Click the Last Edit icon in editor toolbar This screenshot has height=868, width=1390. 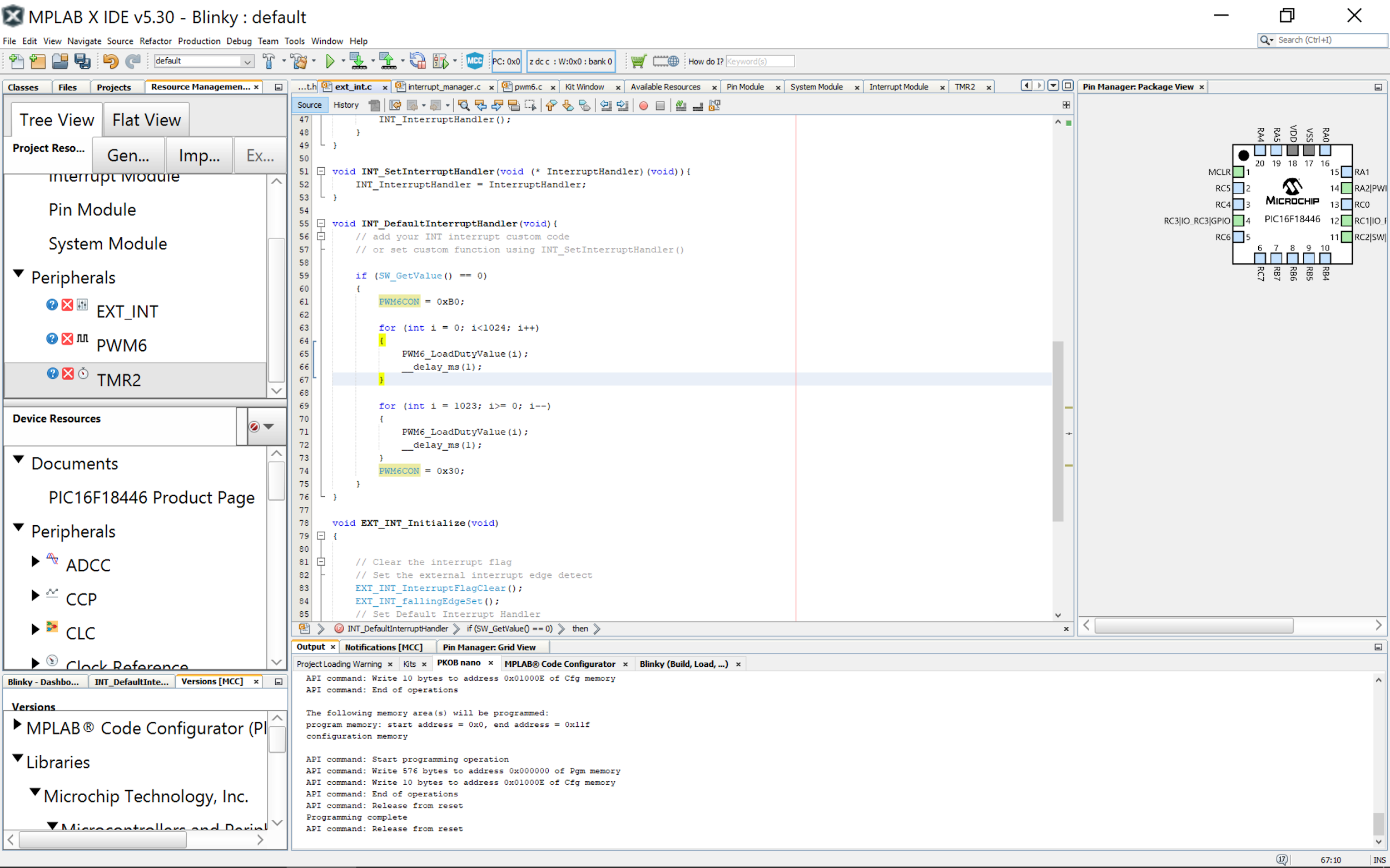click(395, 105)
